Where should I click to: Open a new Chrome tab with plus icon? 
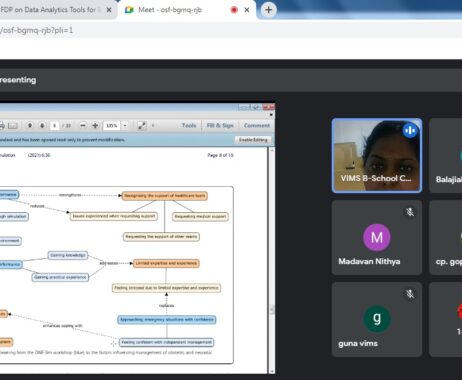coord(269,10)
